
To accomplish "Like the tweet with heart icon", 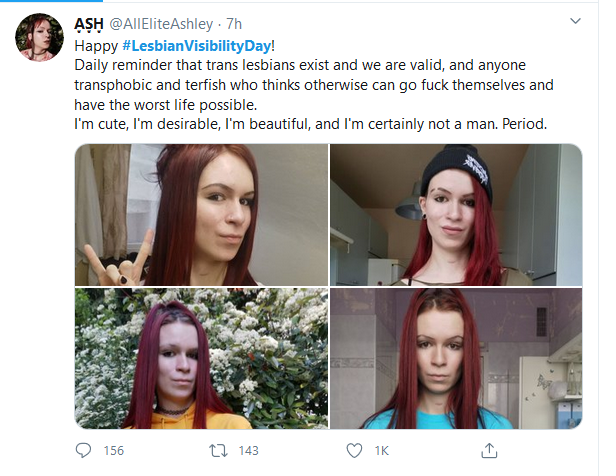I will click(354, 450).
